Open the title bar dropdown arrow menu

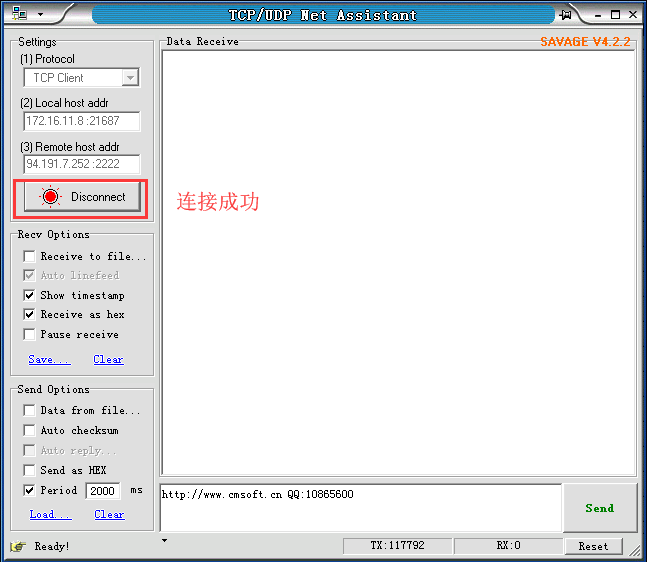pyautogui.click(x=40, y=15)
